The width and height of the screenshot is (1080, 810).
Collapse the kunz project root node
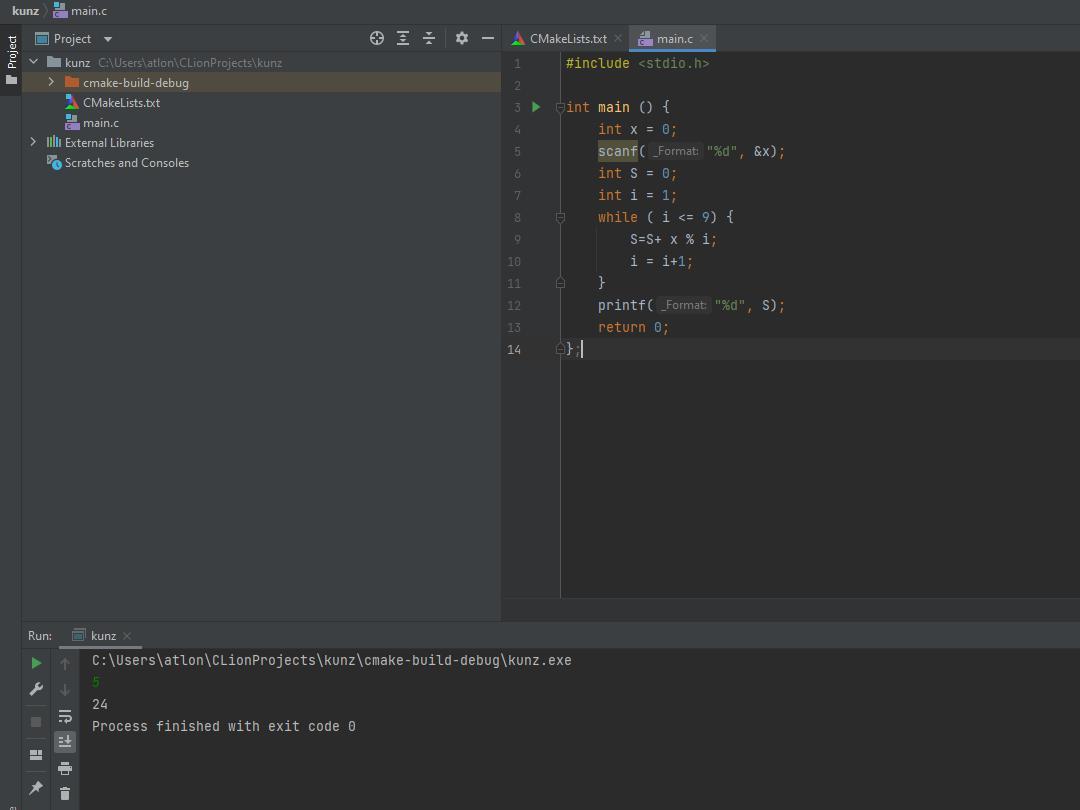[33, 62]
